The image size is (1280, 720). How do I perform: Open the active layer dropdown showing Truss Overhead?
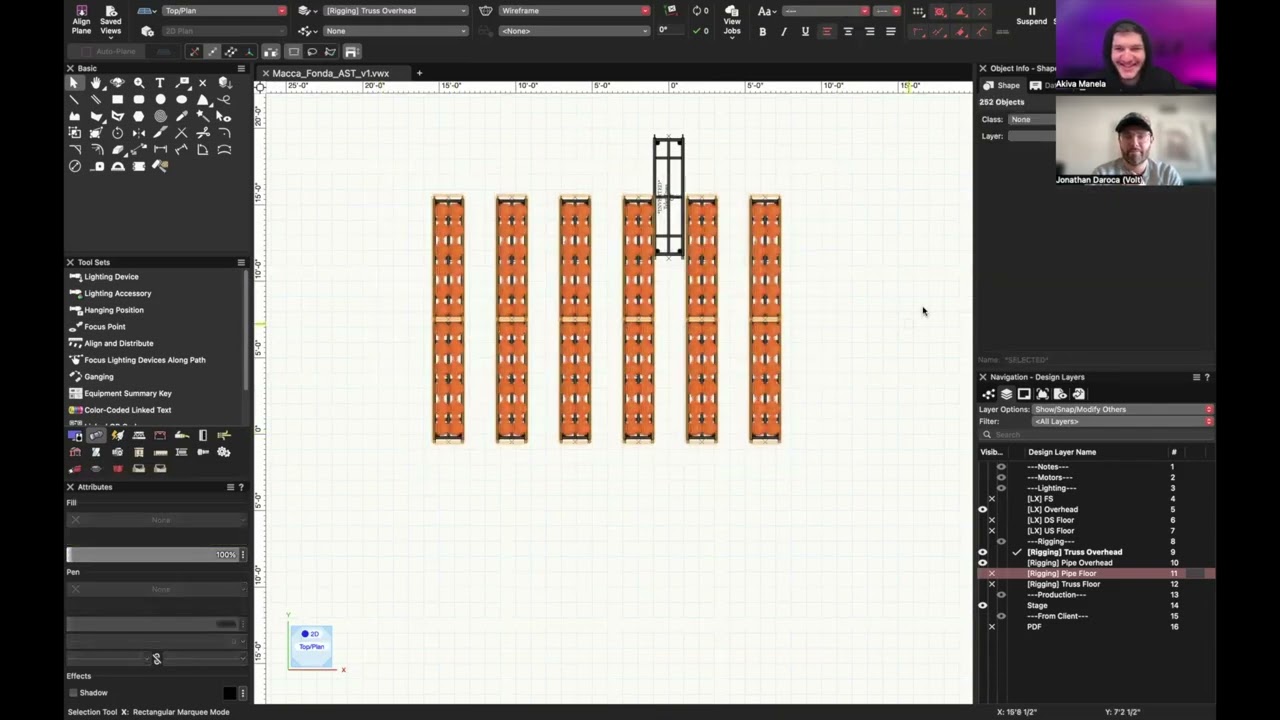tap(395, 11)
